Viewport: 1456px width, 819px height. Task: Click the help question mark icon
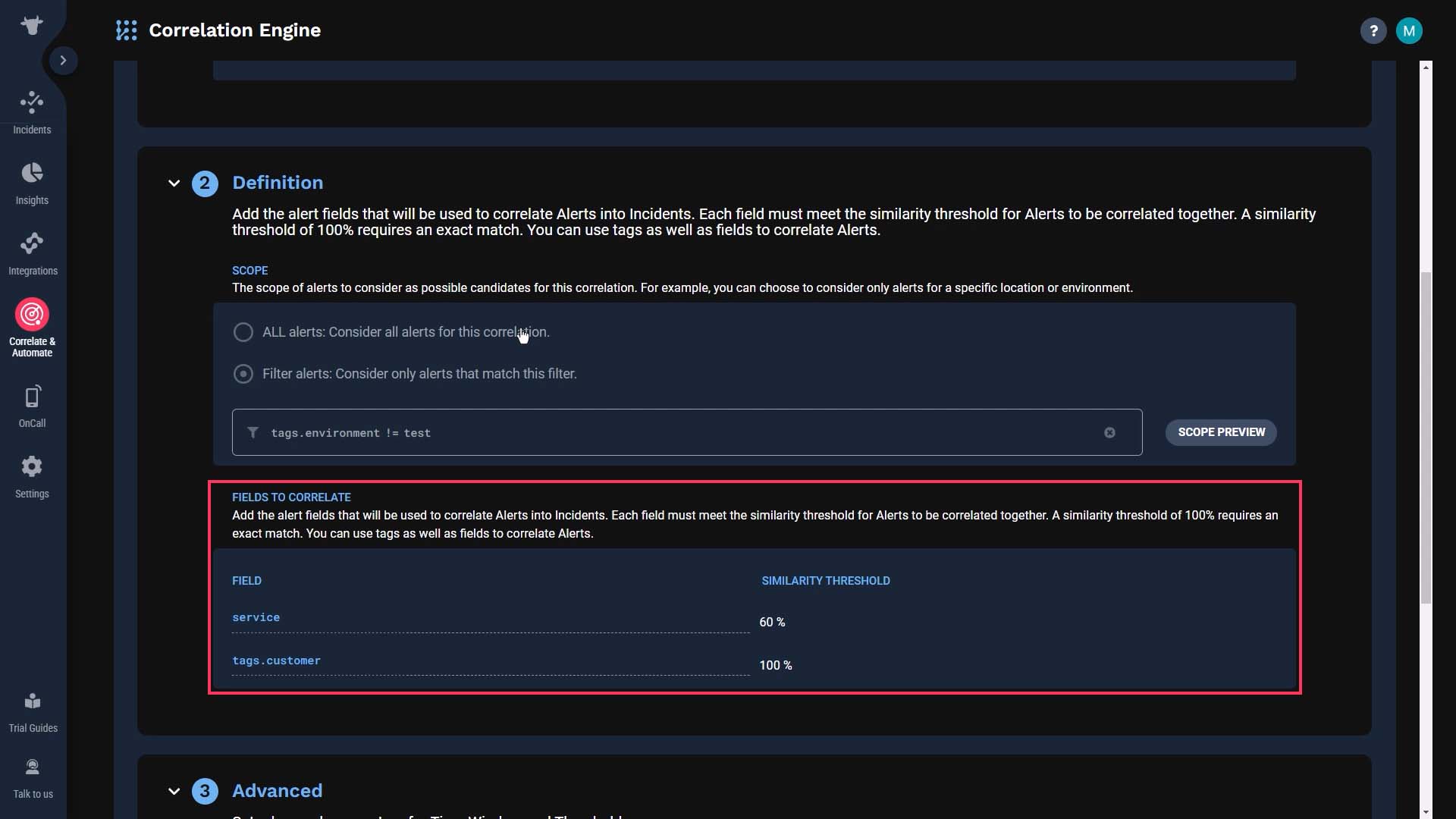[x=1374, y=30]
